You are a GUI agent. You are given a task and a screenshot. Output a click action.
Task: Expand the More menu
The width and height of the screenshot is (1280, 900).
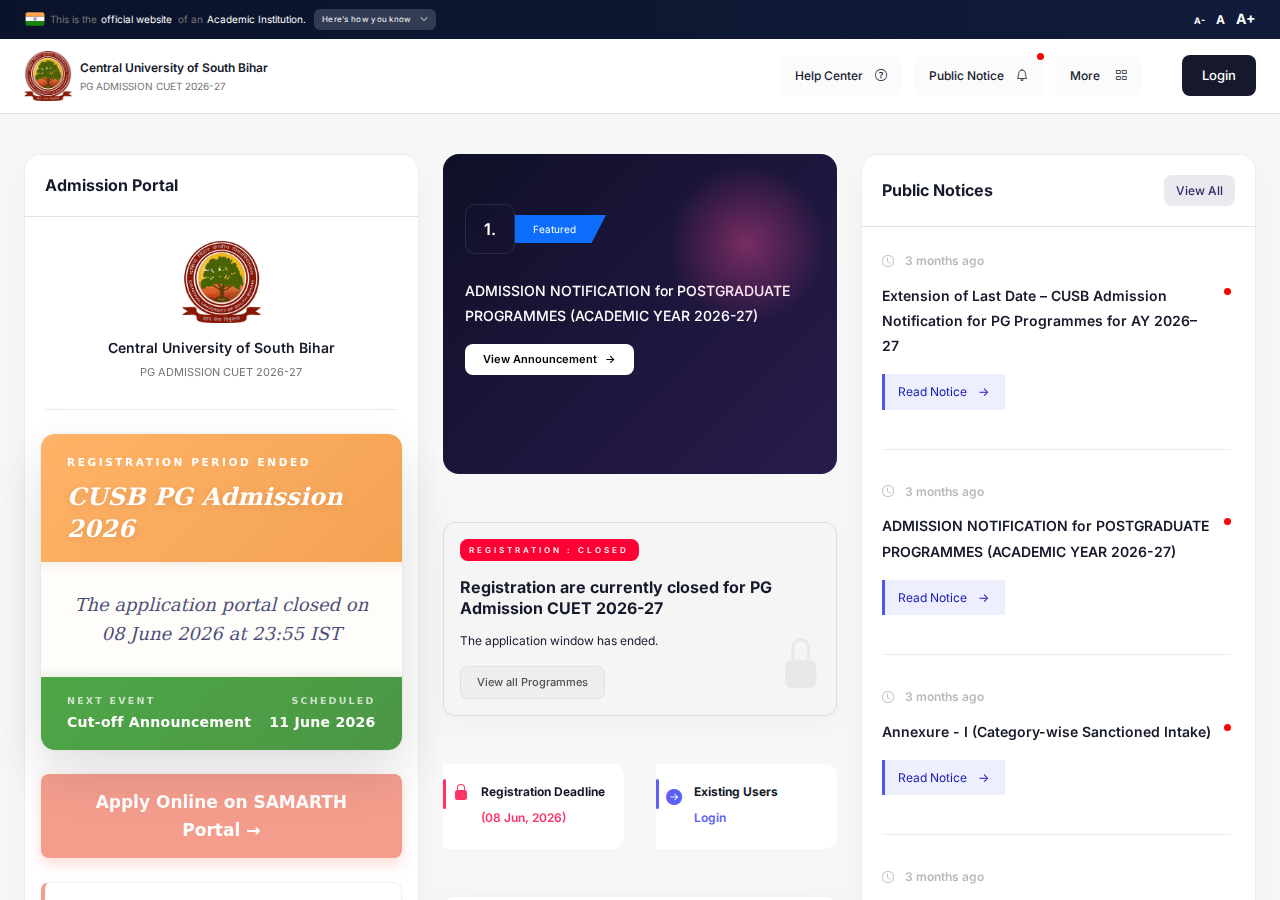coord(1098,76)
